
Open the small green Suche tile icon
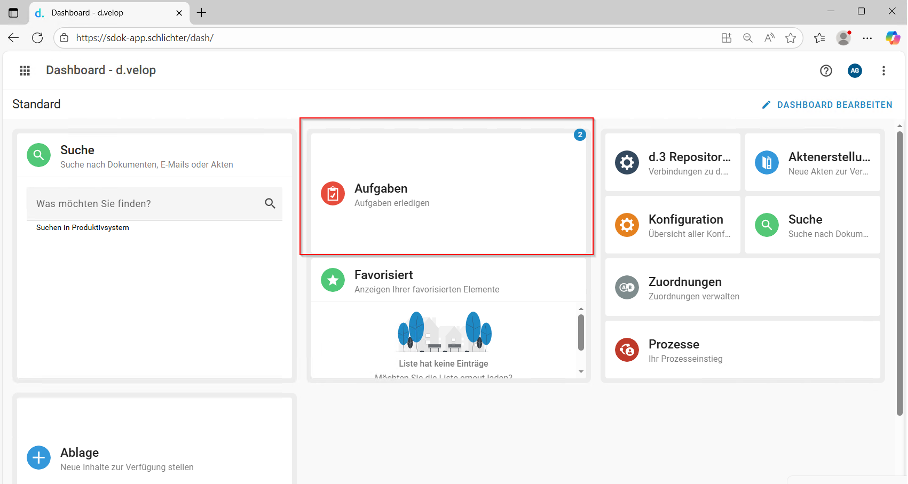pyautogui.click(x=767, y=225)
